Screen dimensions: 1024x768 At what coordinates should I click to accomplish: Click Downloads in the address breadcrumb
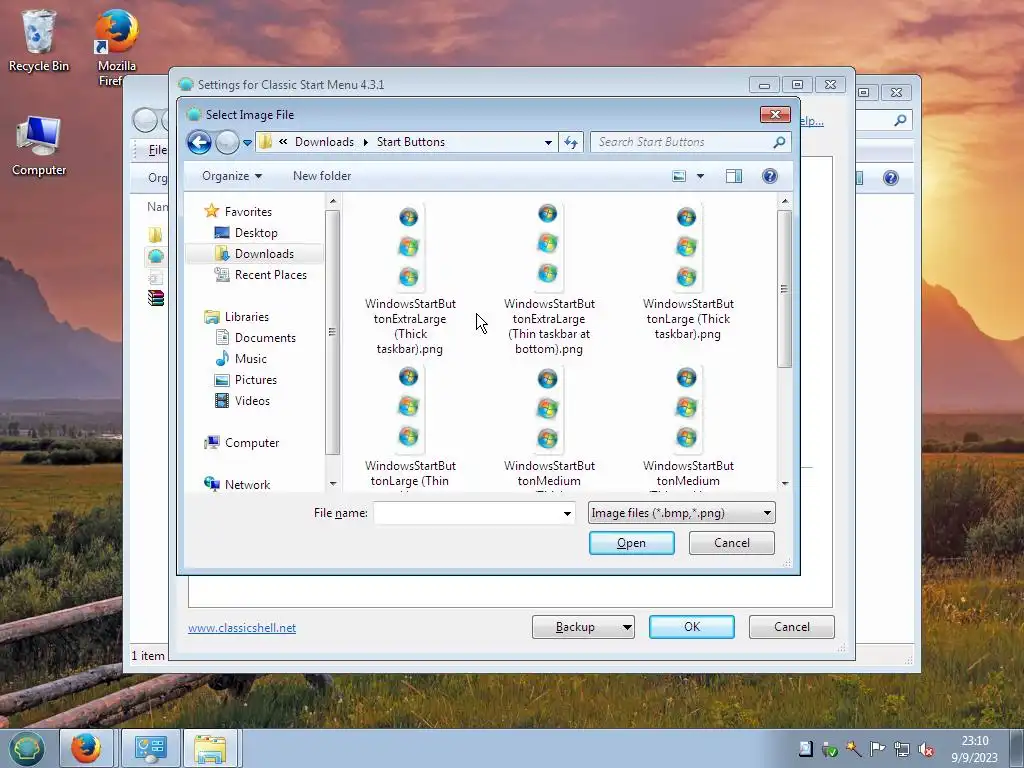[325, 142]
